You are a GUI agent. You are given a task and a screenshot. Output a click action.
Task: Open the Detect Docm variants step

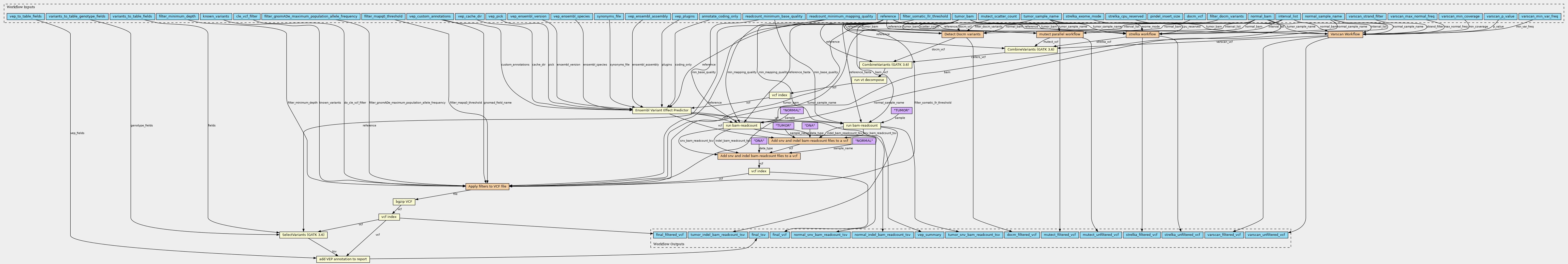point(962,35)
